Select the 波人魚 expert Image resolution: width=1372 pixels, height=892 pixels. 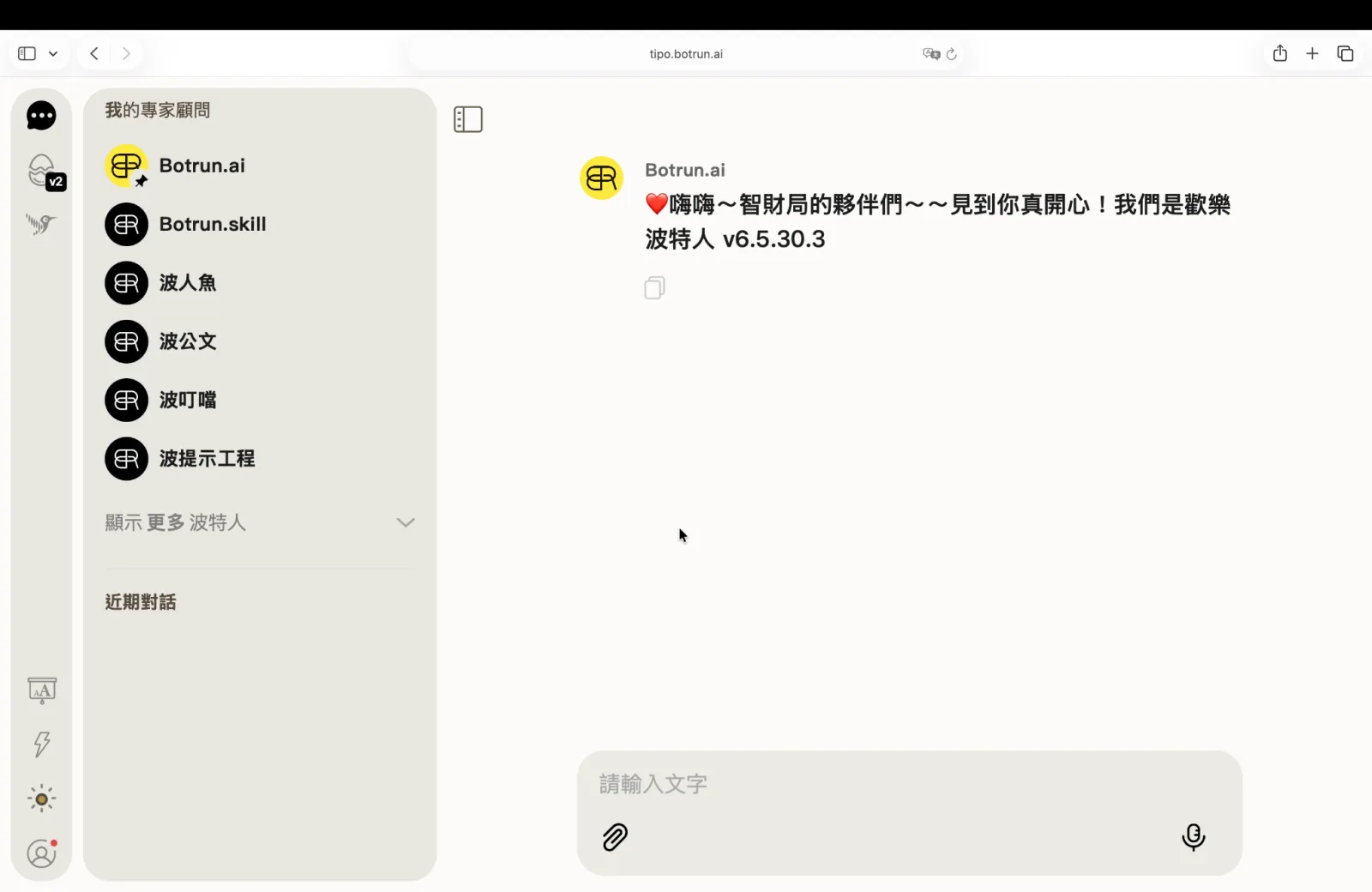(x=259, y=283)
